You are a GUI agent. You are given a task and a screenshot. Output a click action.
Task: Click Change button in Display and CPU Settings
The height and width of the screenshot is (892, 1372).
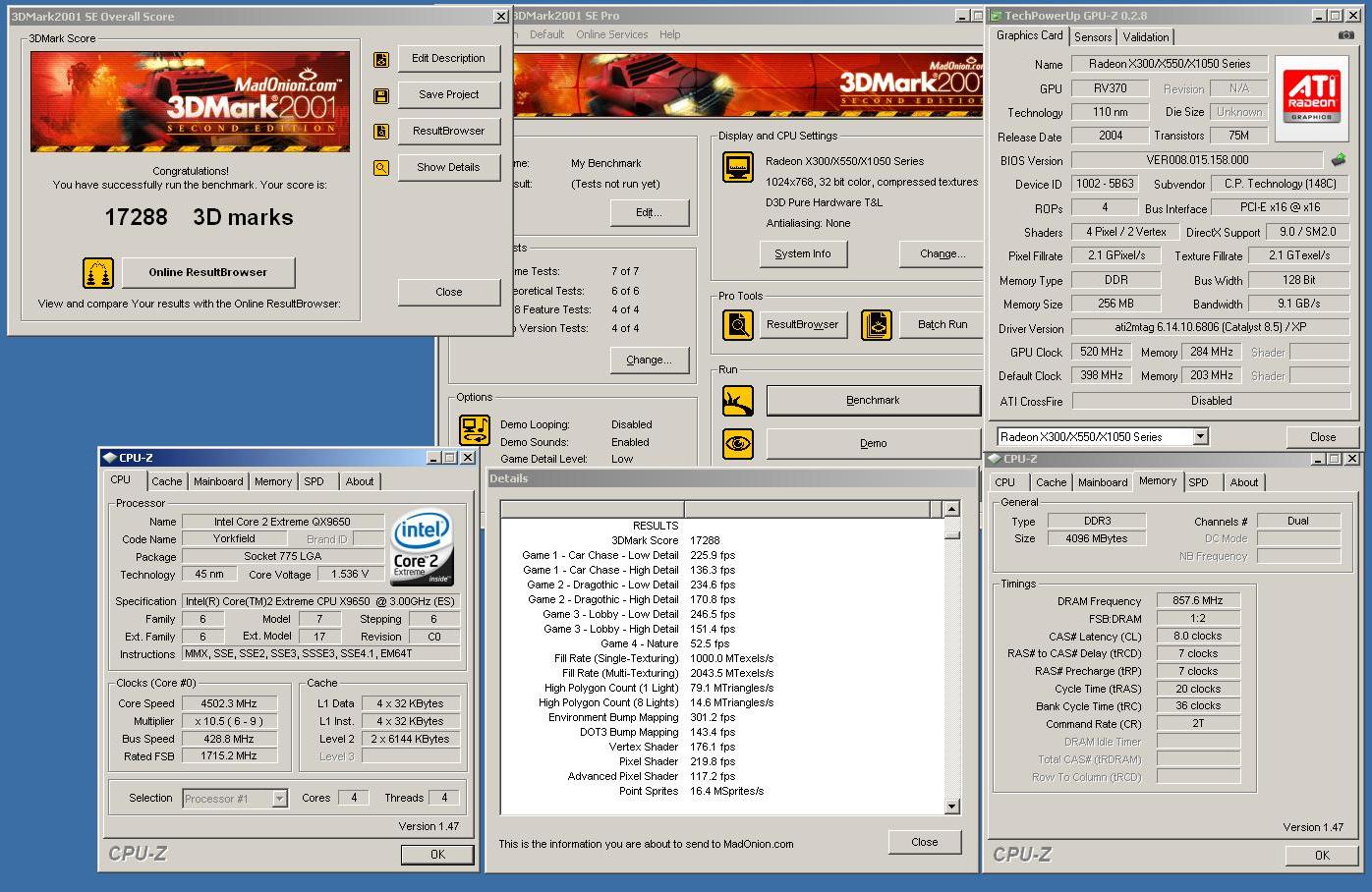(942, 254)
